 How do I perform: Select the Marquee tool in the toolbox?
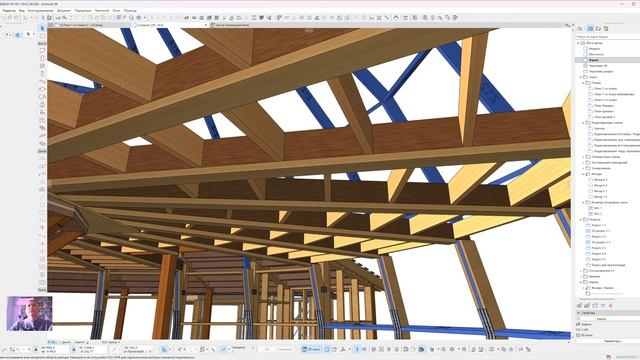42,36
